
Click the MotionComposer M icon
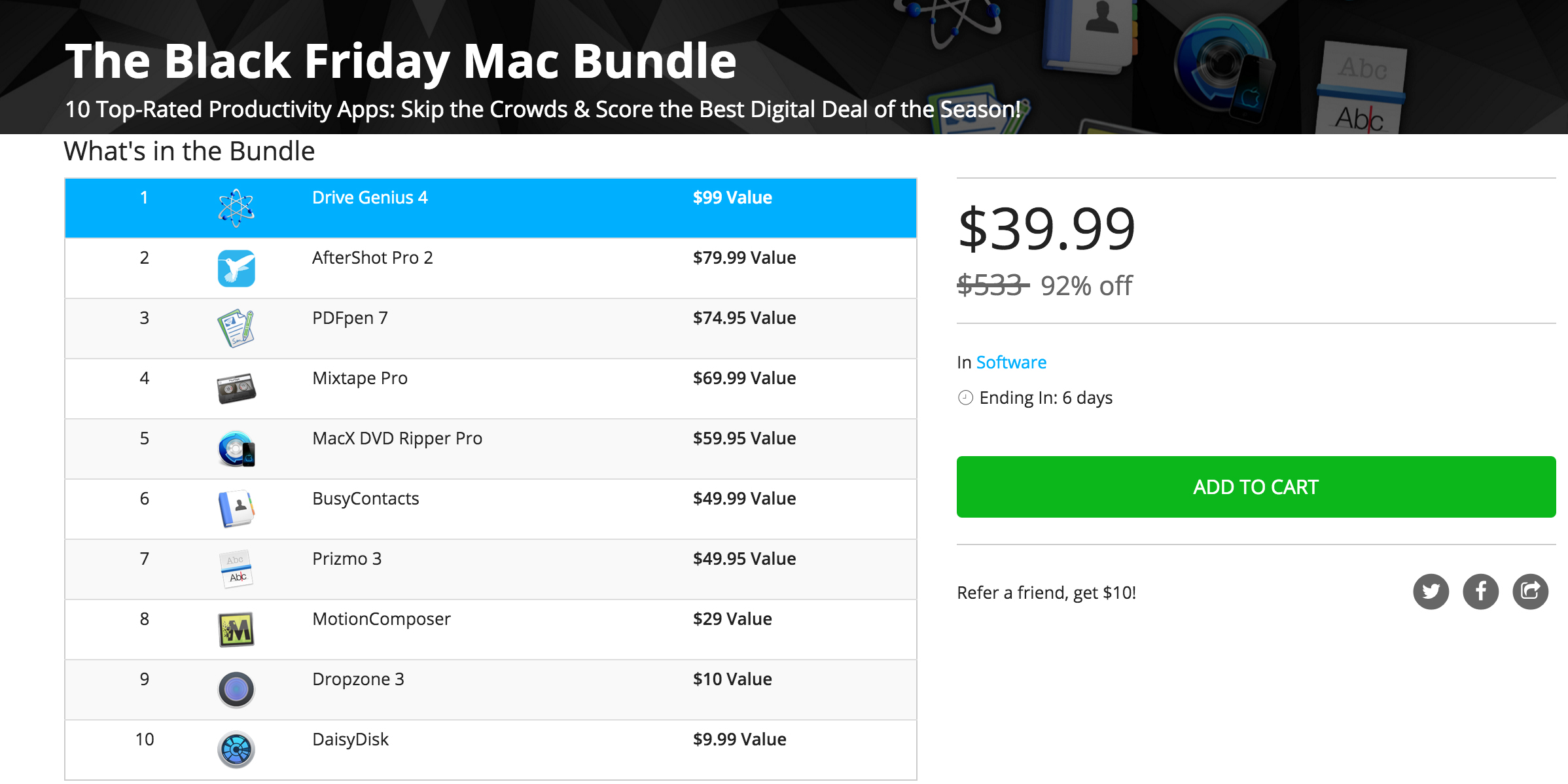click(x=236, y=630)
